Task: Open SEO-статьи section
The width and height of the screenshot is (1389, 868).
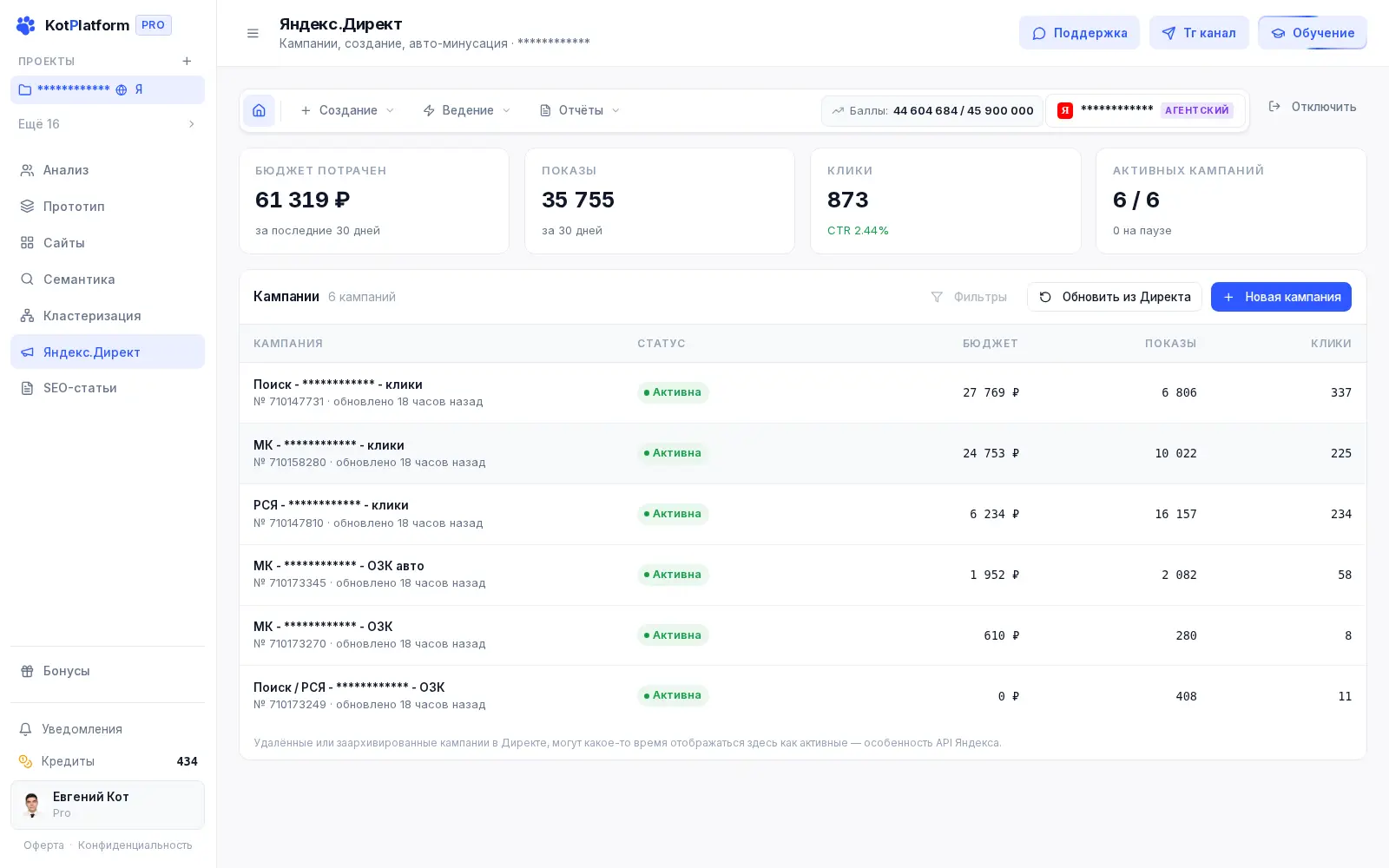Action: point(108,388)
